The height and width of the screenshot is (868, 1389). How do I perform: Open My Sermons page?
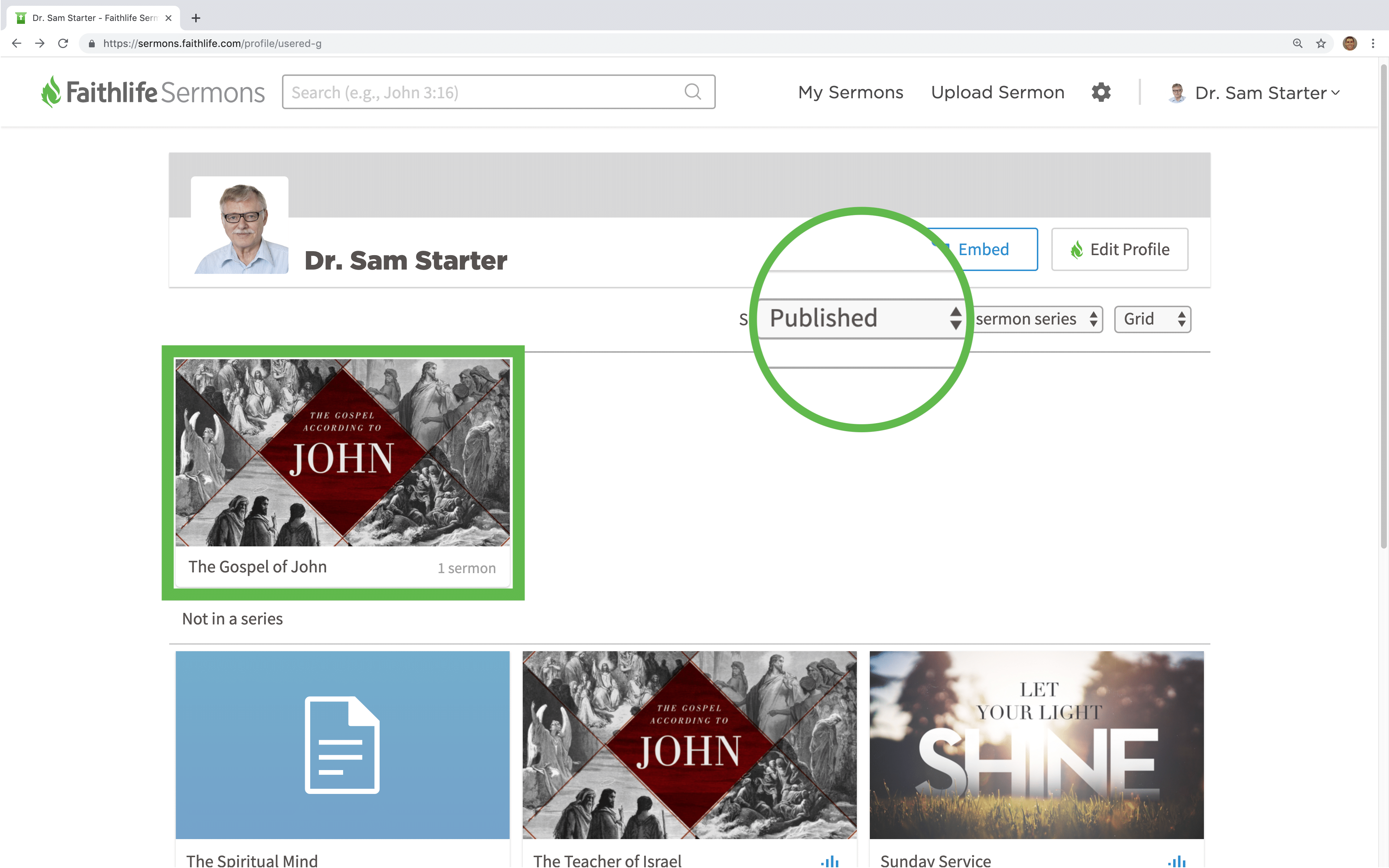[x=850, y=93]
